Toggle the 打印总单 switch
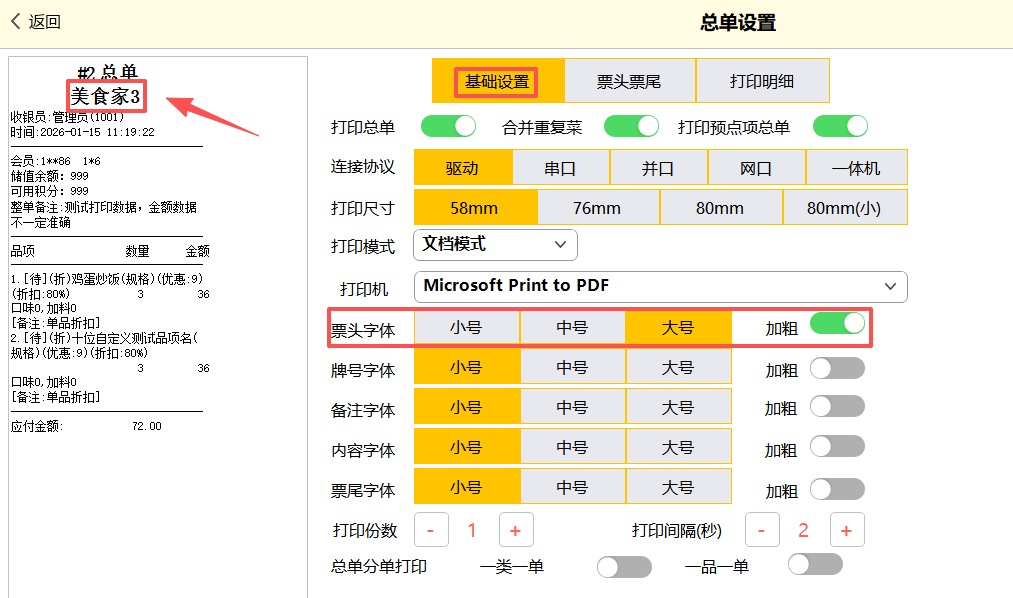The height and width of the screenshot is (598, 1013). click(x=447, y=127)
